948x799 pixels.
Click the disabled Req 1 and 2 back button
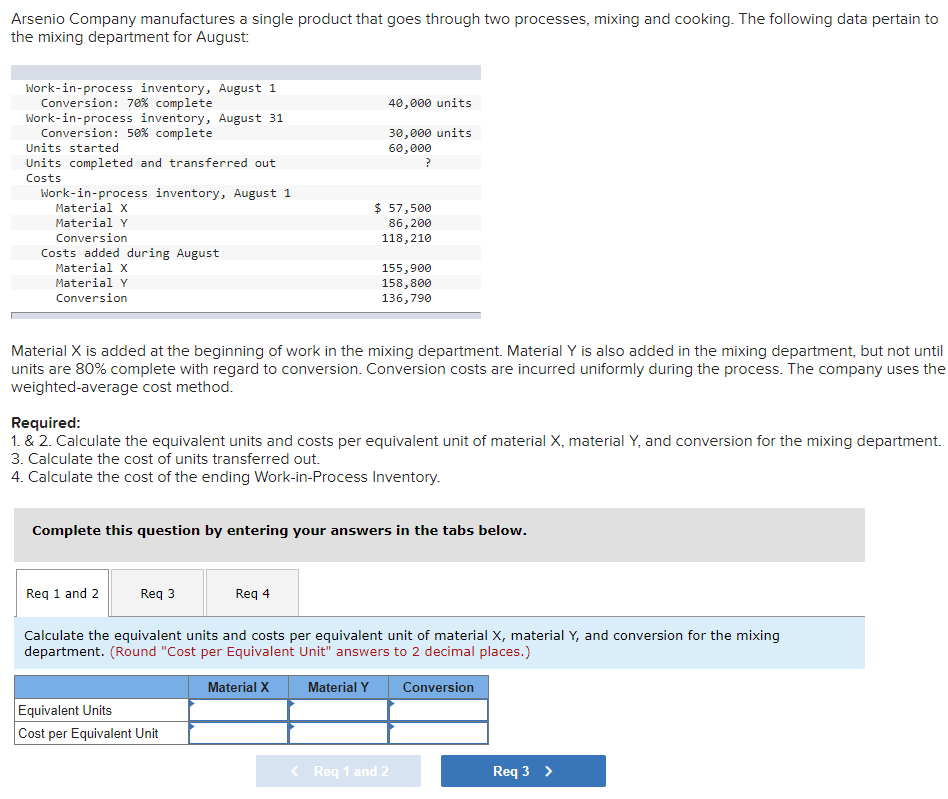click(338, 771)
